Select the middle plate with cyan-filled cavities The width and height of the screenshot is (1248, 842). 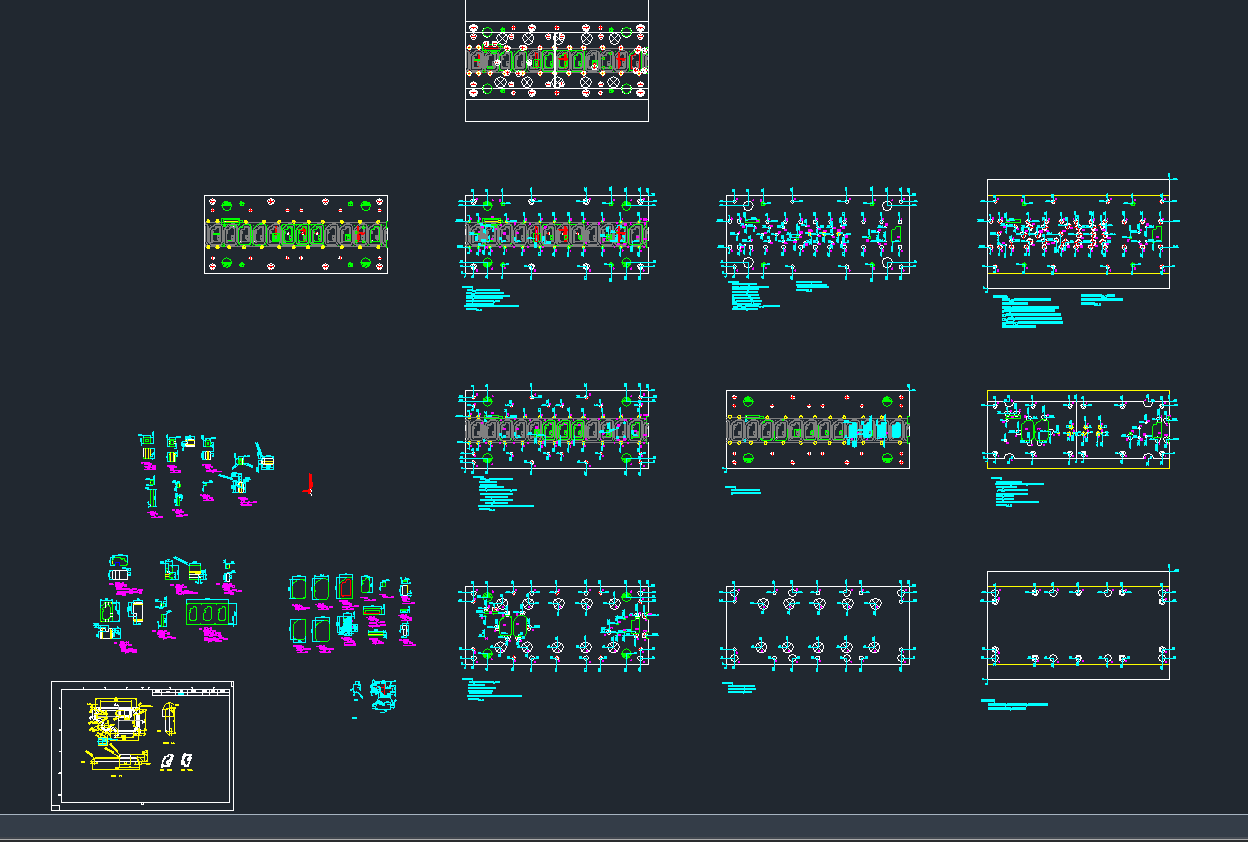[x=817, y=429]
